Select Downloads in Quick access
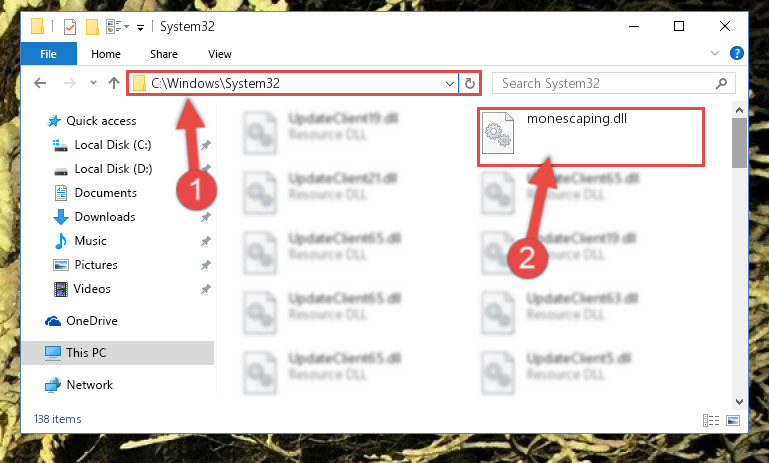This screenshot has width=769, height=463. pyautogui.click(x=104, y=217)
